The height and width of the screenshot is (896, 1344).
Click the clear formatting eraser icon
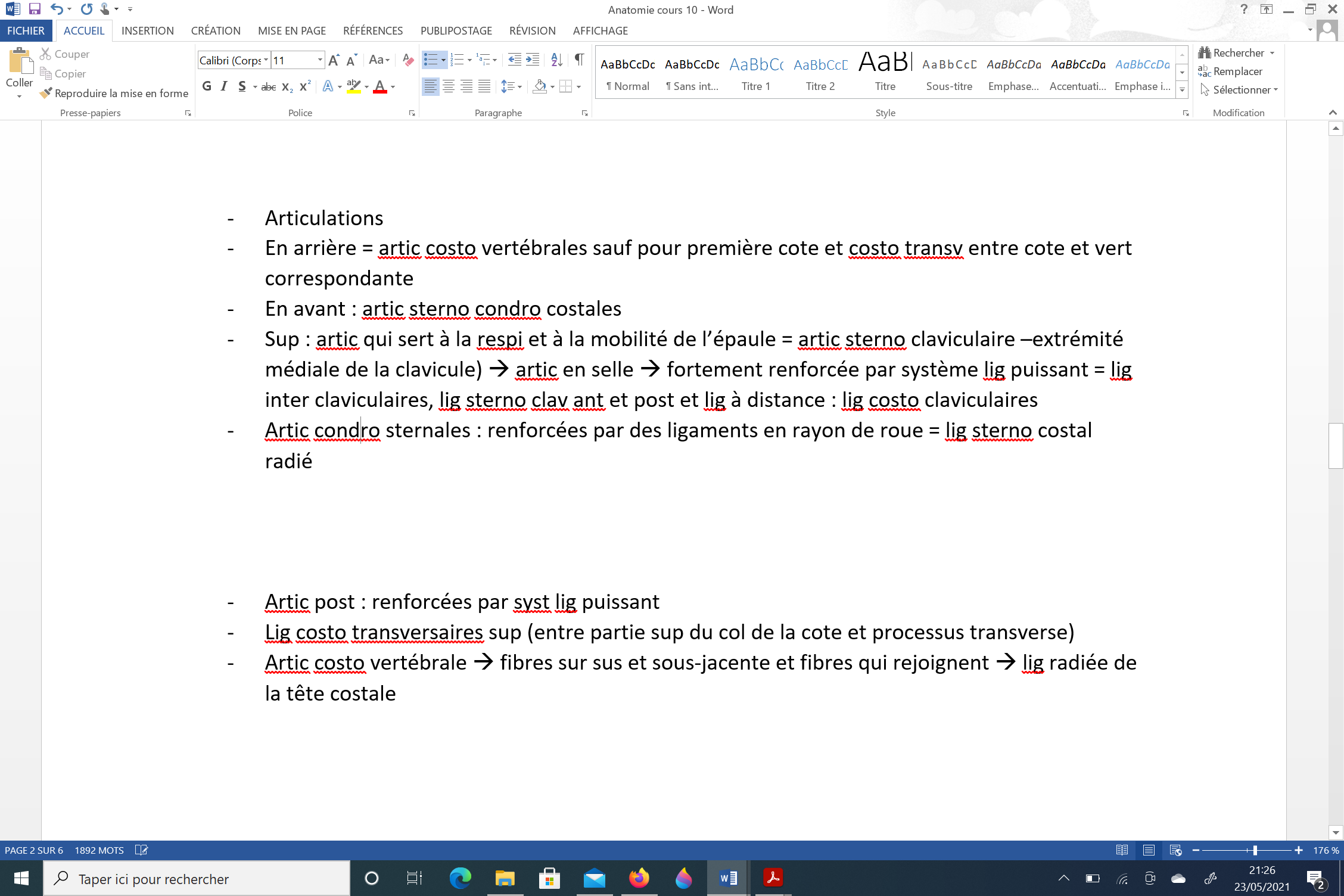point(408,60)
